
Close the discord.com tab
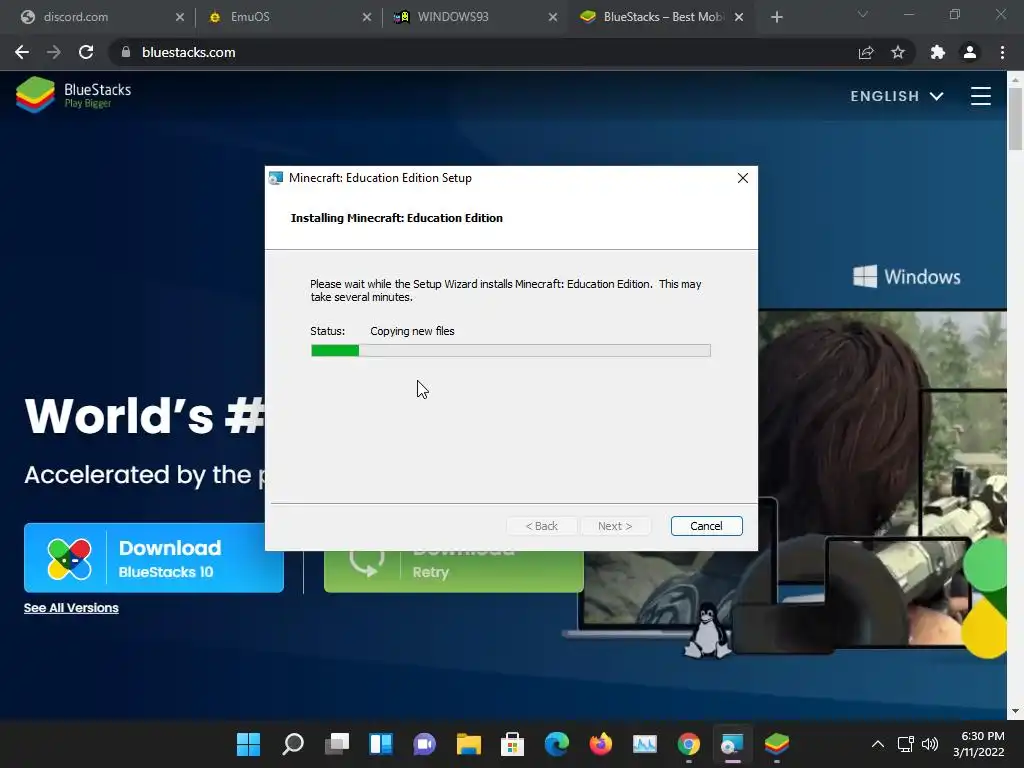click(180, 17)
